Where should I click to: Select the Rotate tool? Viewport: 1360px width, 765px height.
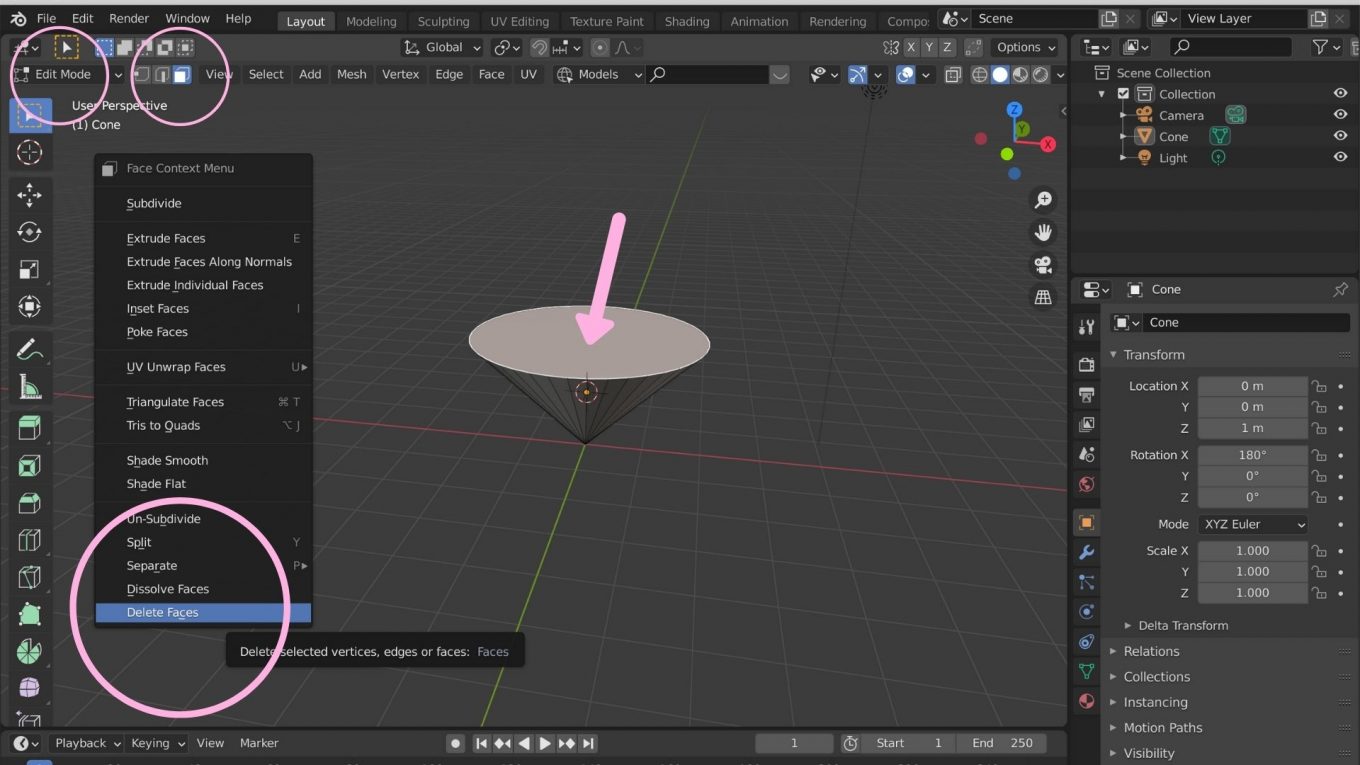[29, 232]
